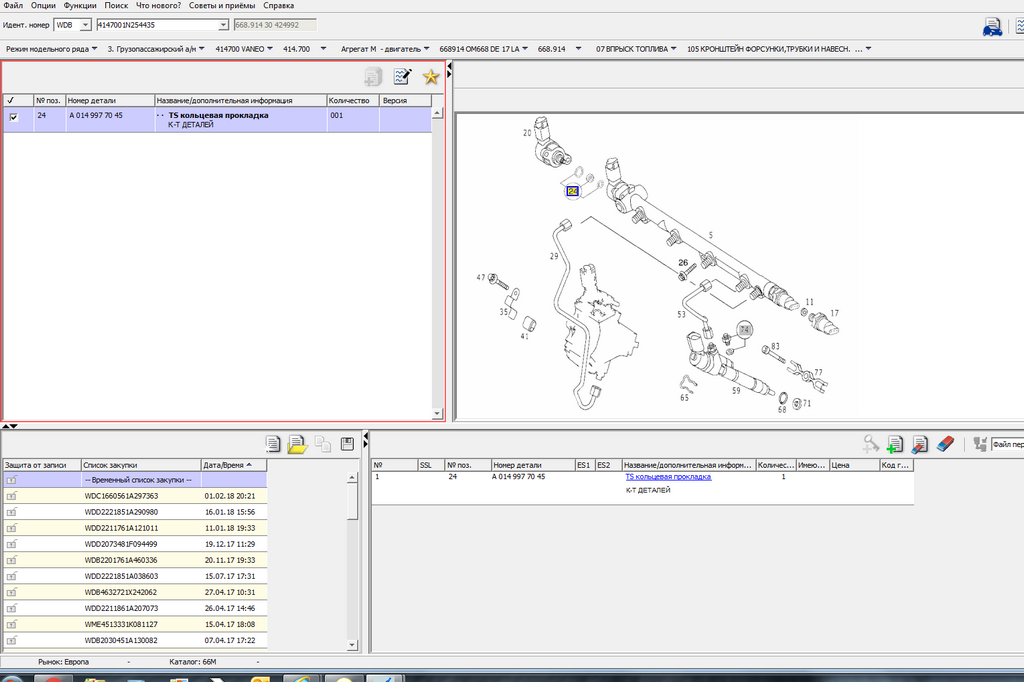1024x682 pixels.
Task: Uncheck the checkbox for position 24
Action: click(x=13, y=117)
